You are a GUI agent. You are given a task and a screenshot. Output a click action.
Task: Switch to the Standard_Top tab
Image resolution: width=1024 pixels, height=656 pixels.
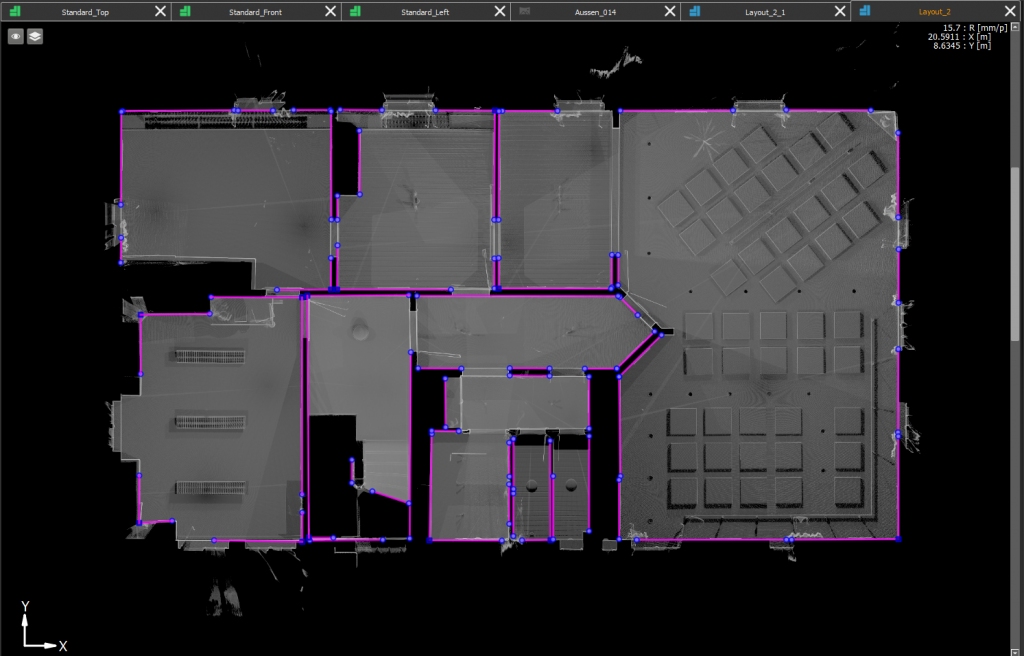tap(83, 12)
